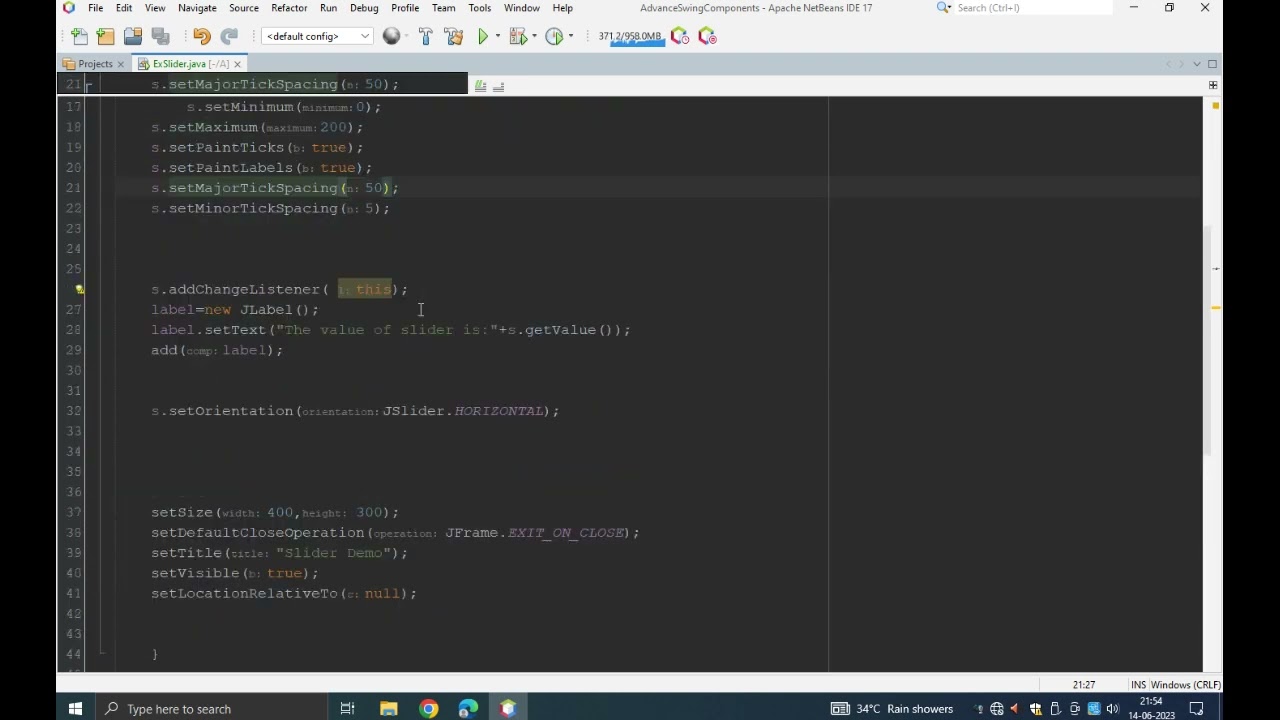Open Google Chrome from taskbar

428,709
